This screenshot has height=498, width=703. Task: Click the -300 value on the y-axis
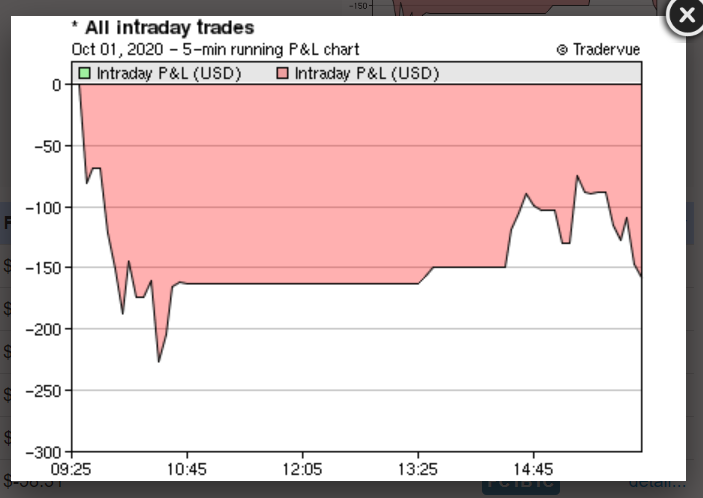(45, 451)
